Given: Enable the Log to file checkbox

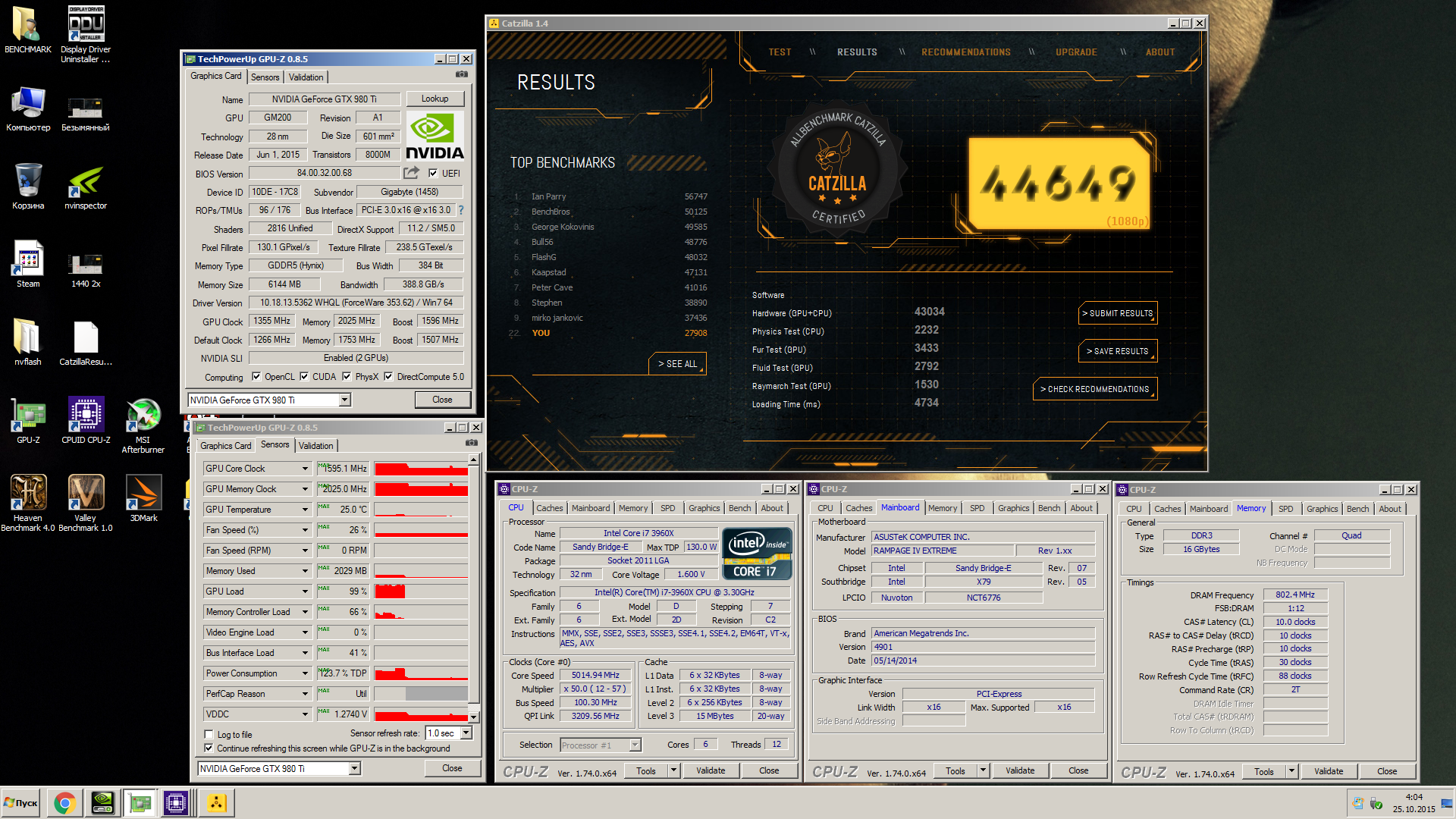Looking at the screenshot, I should (x=209, y=734).
